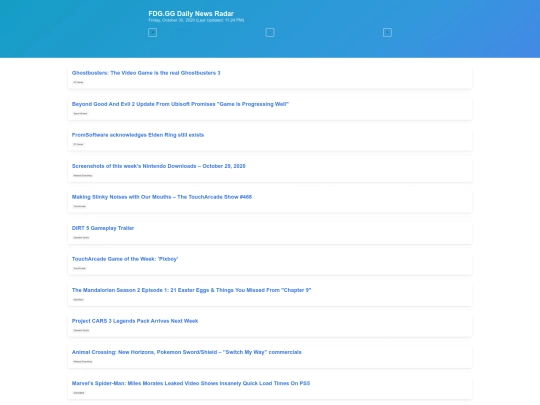Screen dimensions: 540x405
Task: Click the Friday, October 30, 2020 date line
Action: point(196,20)
